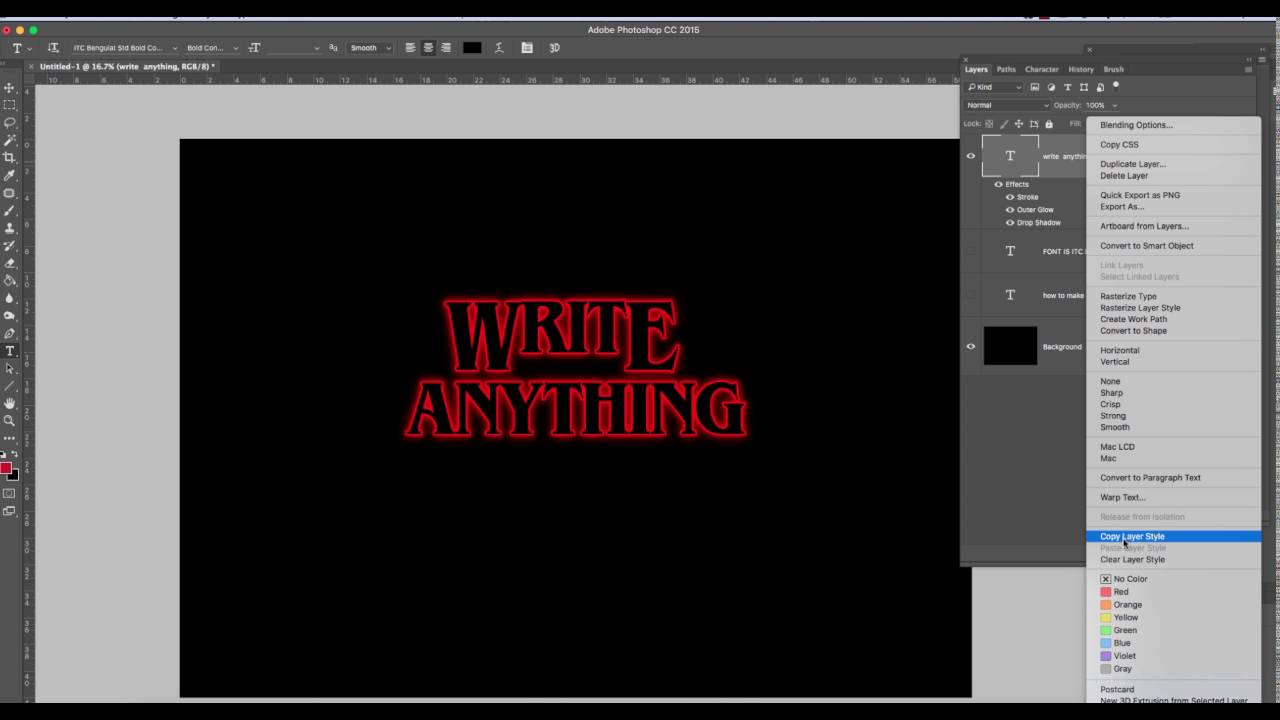This screenshot has height=720, width=1280.
Task: Select the Eyedropper tool
Action: [x=10, y=175]
